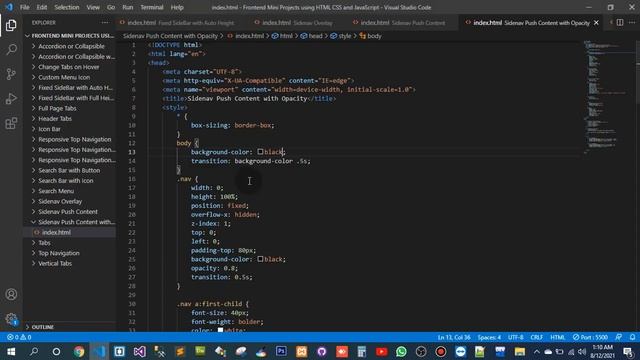This screenshot has width=640, height=360.
Task: Open Visual Studio purple icon in taskbar
Action: point(140,351)
